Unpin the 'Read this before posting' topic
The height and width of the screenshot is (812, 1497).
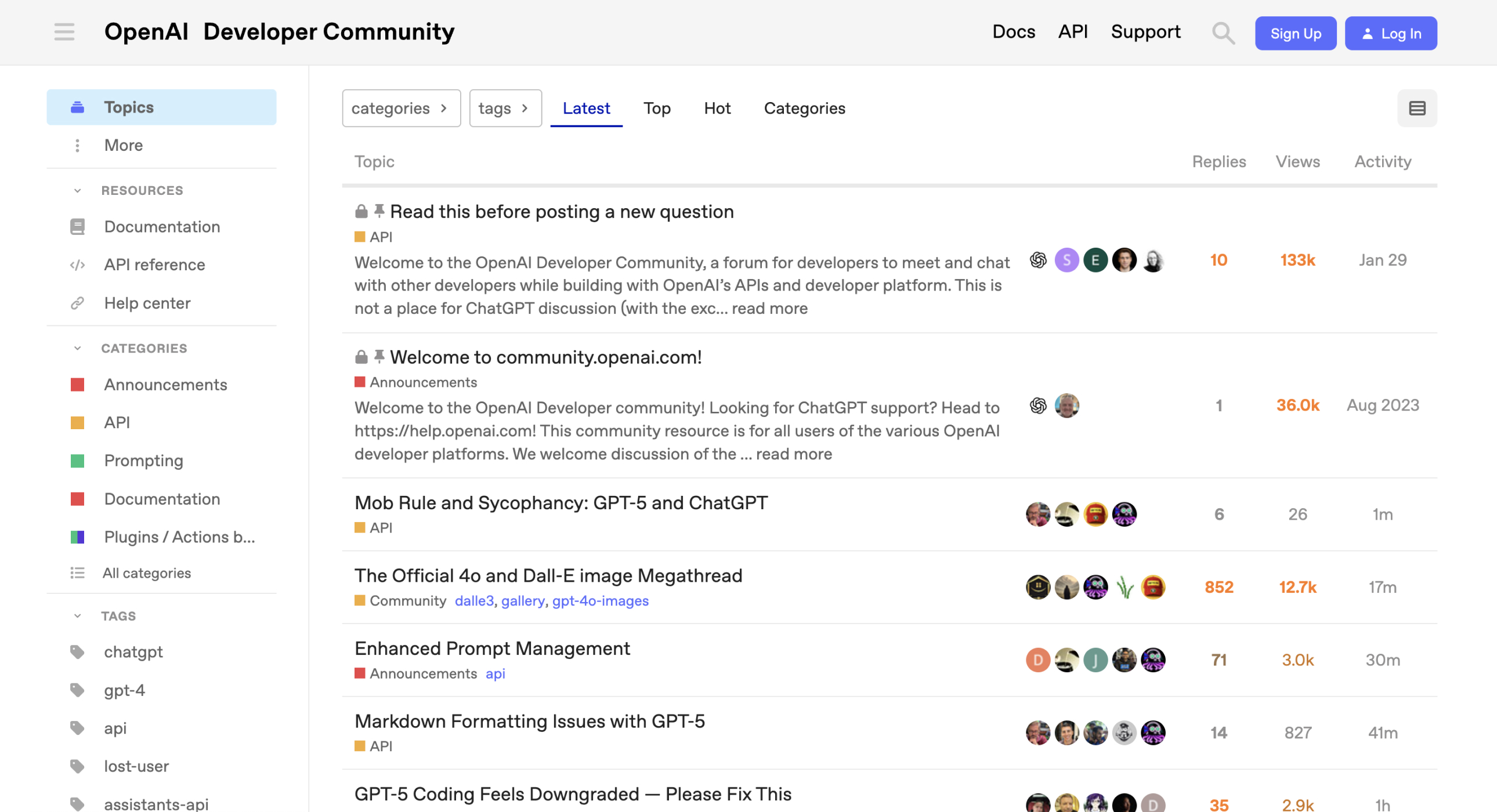click(379, 211)
